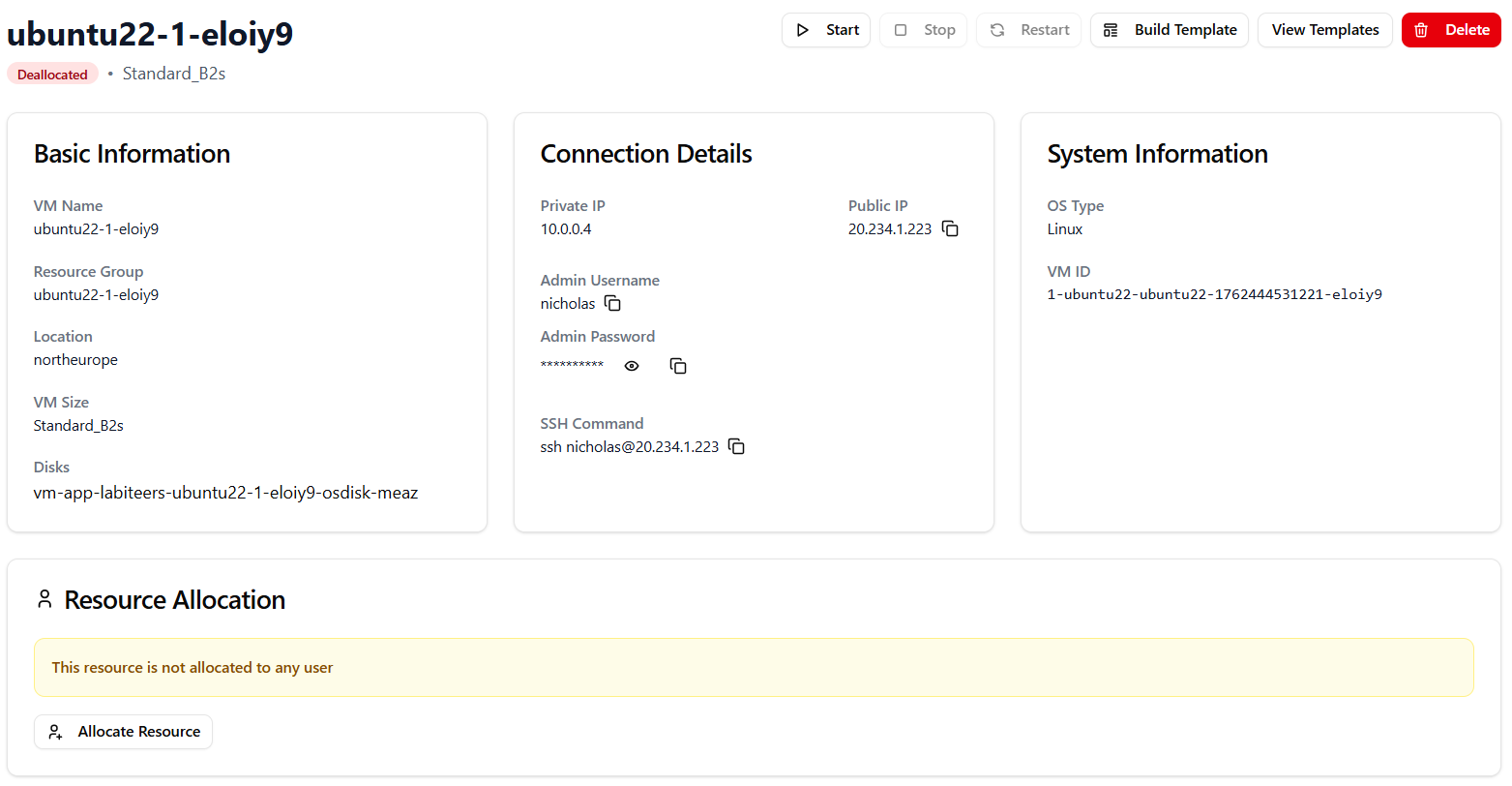Open View Templates
Image resolution: width=1512 pixels, height=786 pixels.
(1324, 30)
